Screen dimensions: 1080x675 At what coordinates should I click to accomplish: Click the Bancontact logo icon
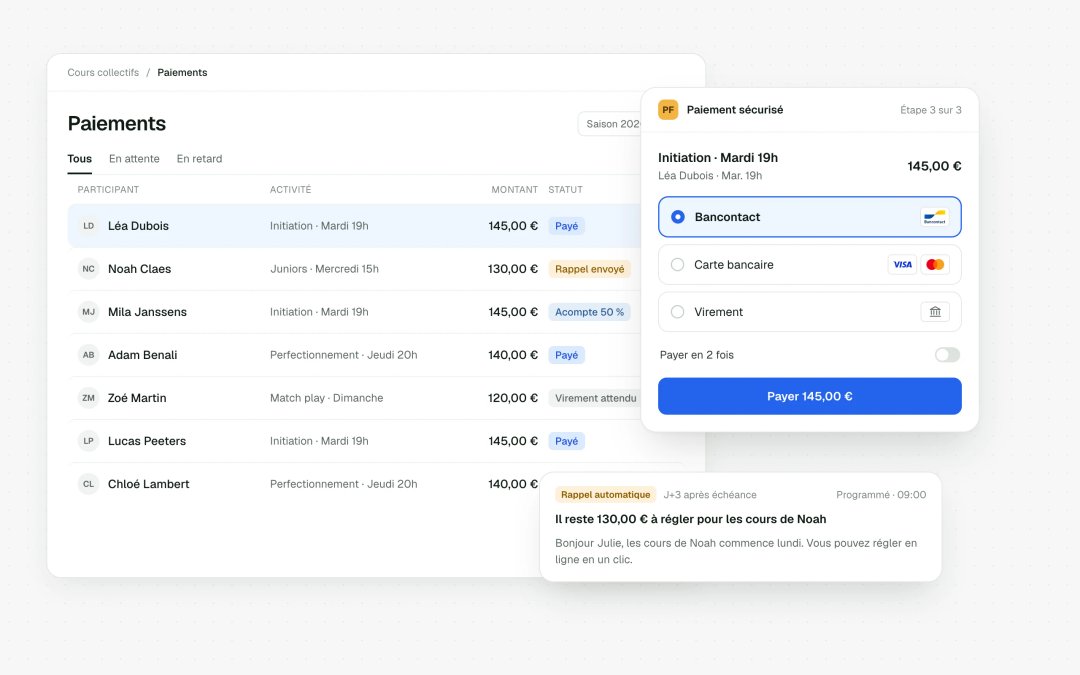935,218
